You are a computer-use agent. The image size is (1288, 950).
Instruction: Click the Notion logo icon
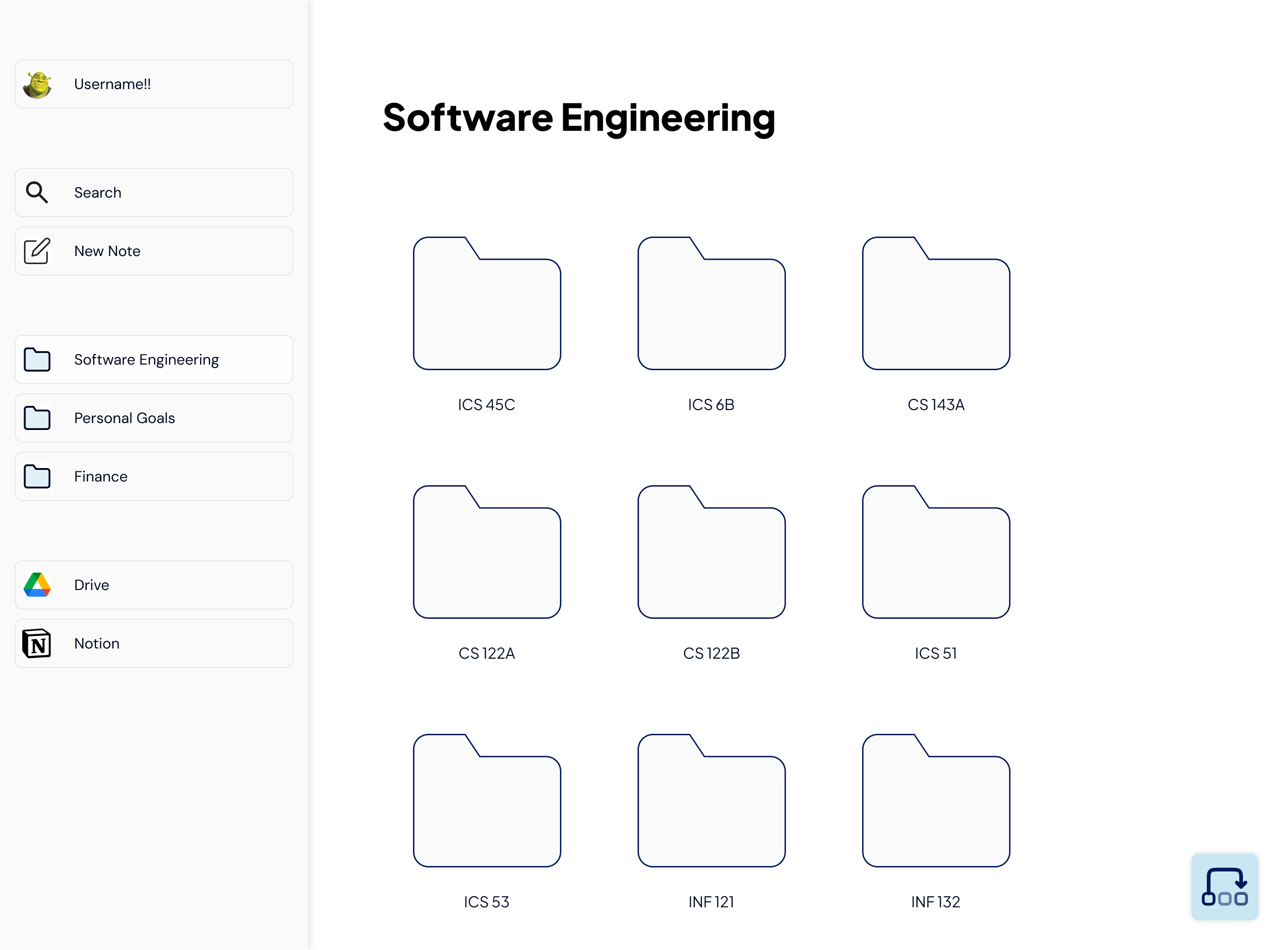[38, 643]
